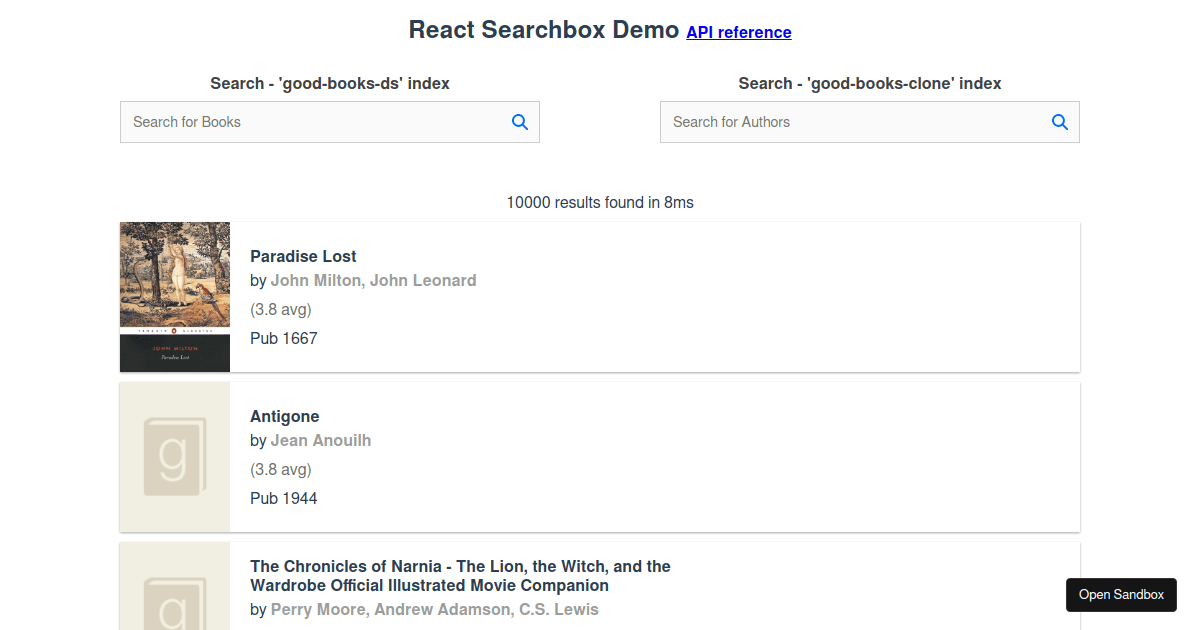
Task: Select the Antigone title
Action: click(x=284, y=416)
